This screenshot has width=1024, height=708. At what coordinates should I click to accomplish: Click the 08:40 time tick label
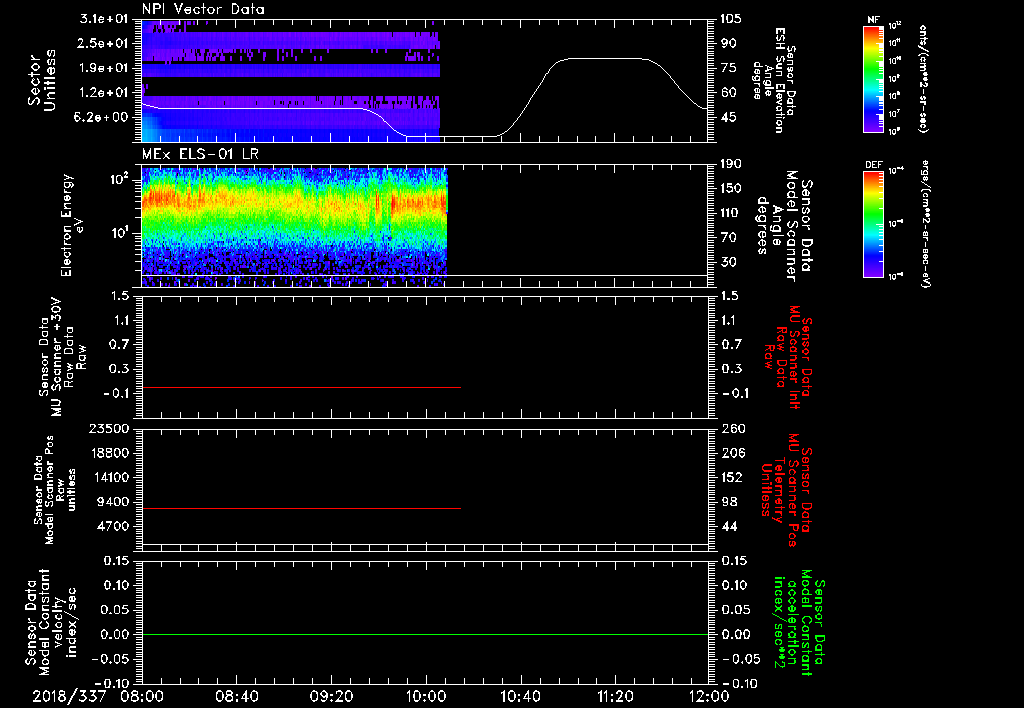pyautogui.click(x=236, y=696)
